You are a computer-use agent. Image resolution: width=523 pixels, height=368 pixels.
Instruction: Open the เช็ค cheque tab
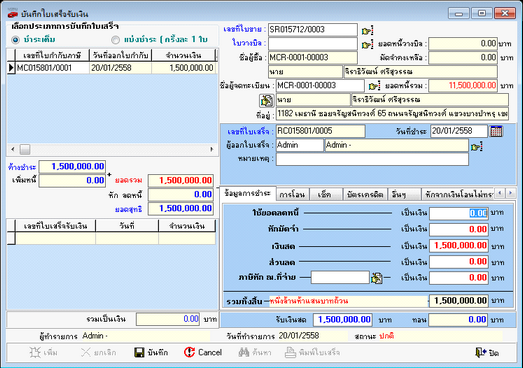coord(325,195)
